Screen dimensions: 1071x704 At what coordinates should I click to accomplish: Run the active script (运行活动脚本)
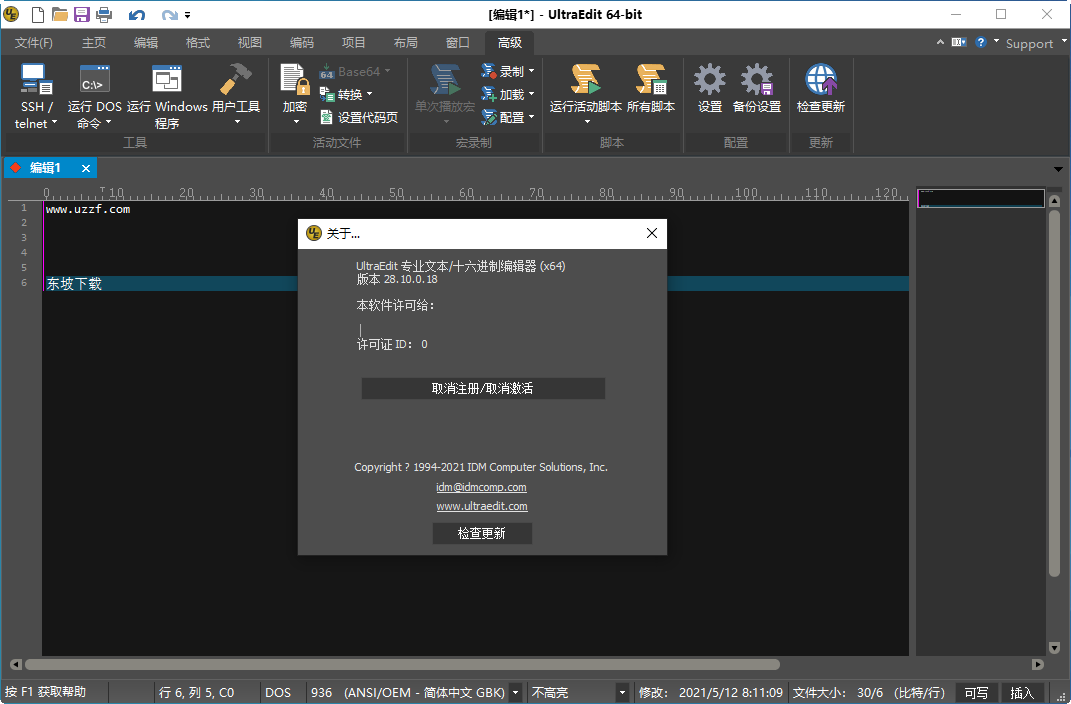[x=585, y=94]
